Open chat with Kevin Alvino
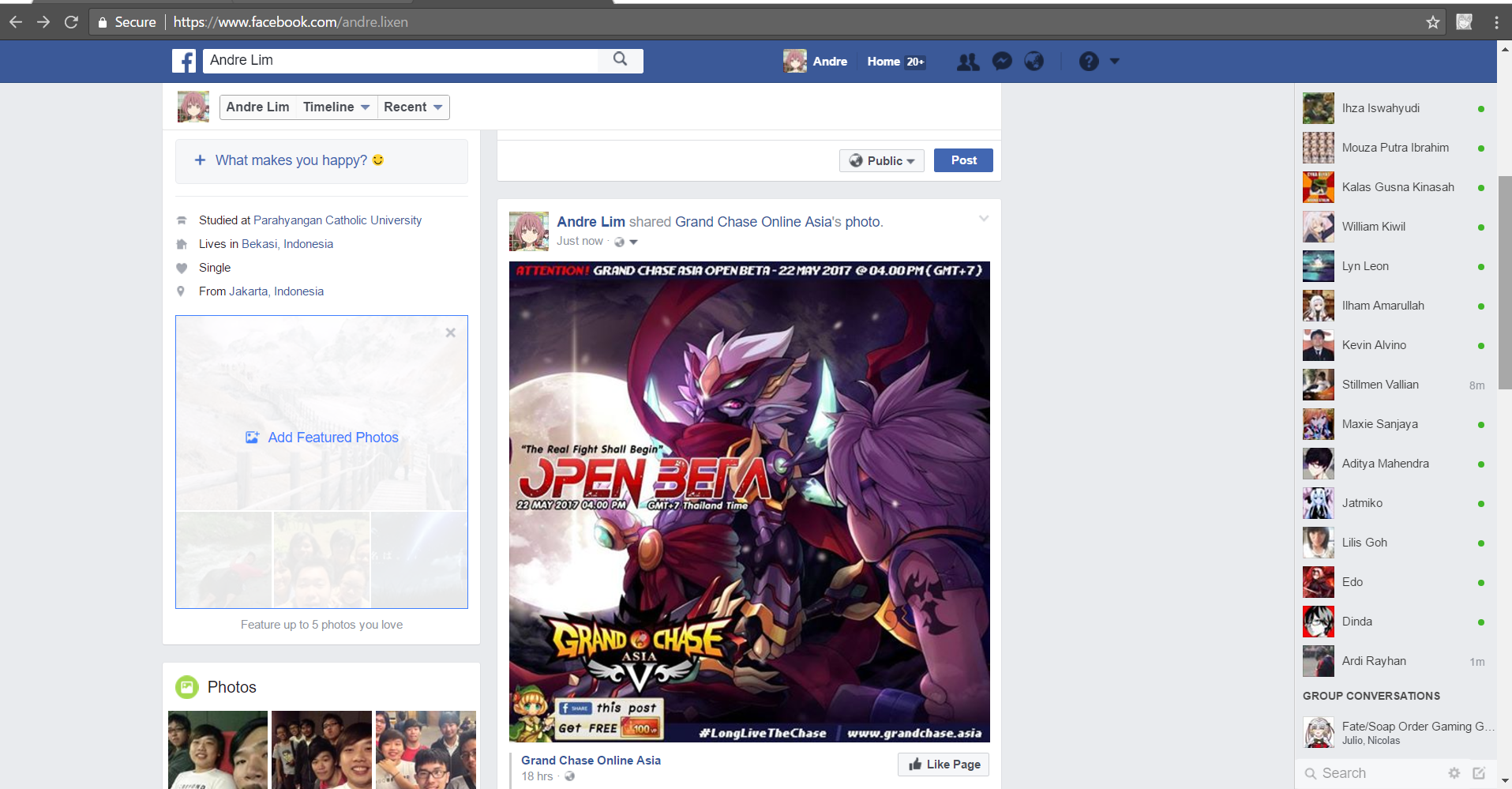Image resolution: width=1512 pixels, height=789 pixels. point(1395,345)
